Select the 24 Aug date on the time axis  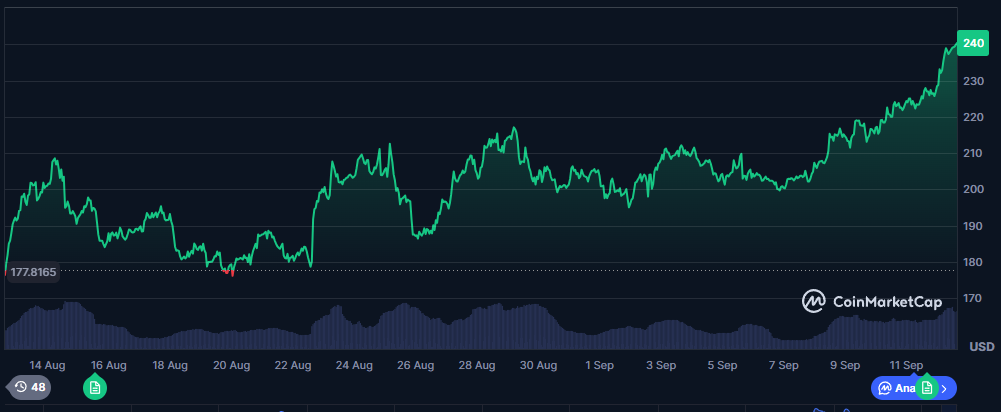click(x=354, y=365)
